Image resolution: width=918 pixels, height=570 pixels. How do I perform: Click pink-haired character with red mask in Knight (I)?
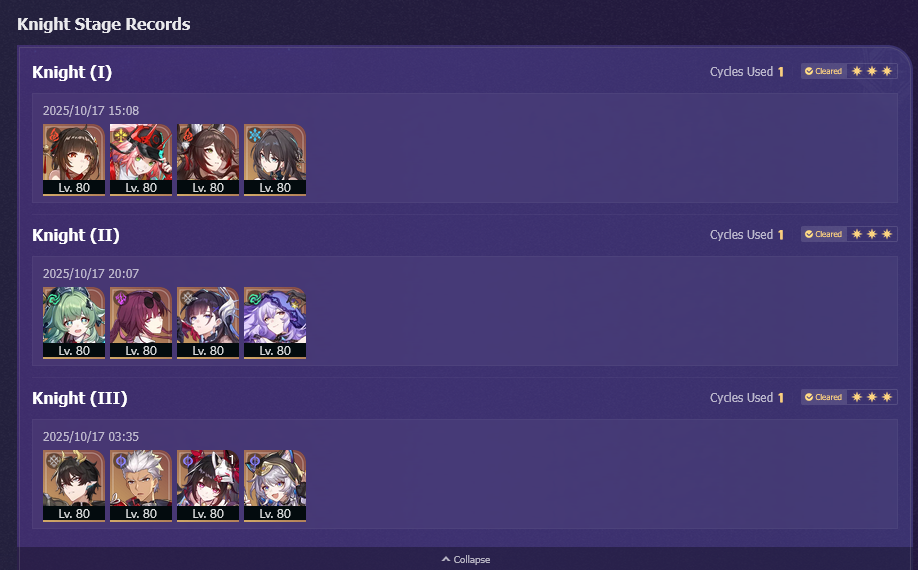(x=141, y=159)
